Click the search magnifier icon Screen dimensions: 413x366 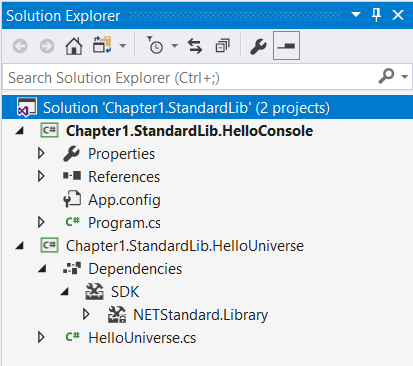(386, 77)
